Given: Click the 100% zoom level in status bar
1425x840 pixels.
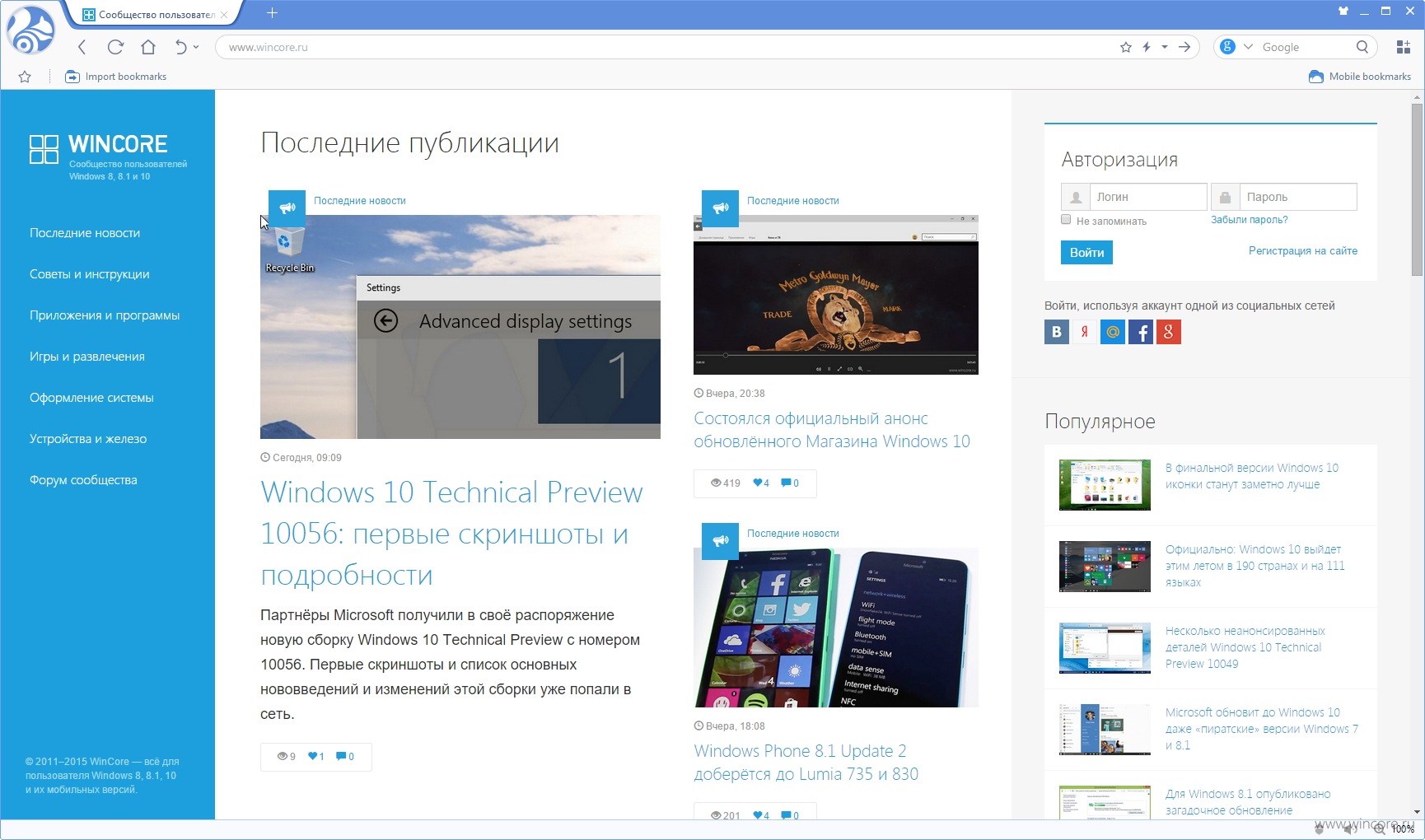Looking at the screenshot, I should [1403, 829].
